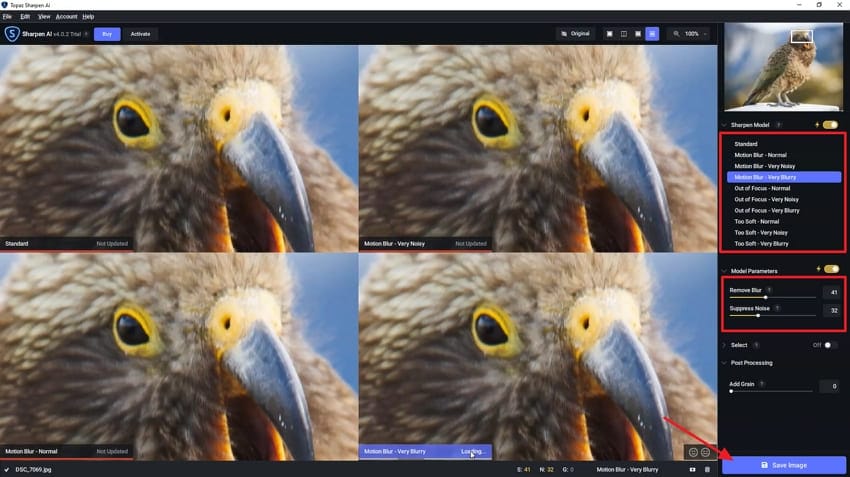Select side-by-side view layout icon
Viewport: 850px width, 477px height.
(x=638, y=34)
